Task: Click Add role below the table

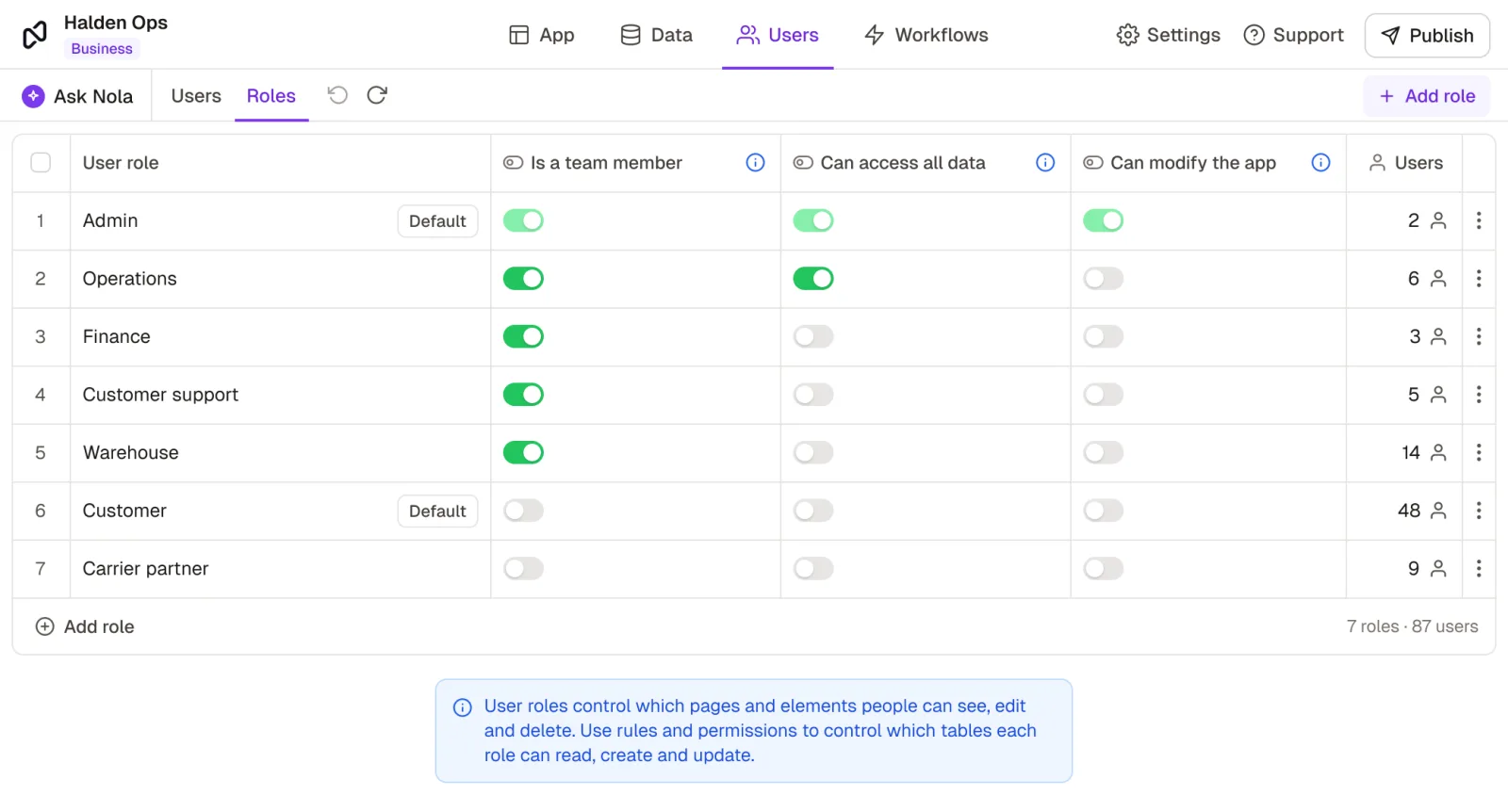Action: tap(85, 626)
